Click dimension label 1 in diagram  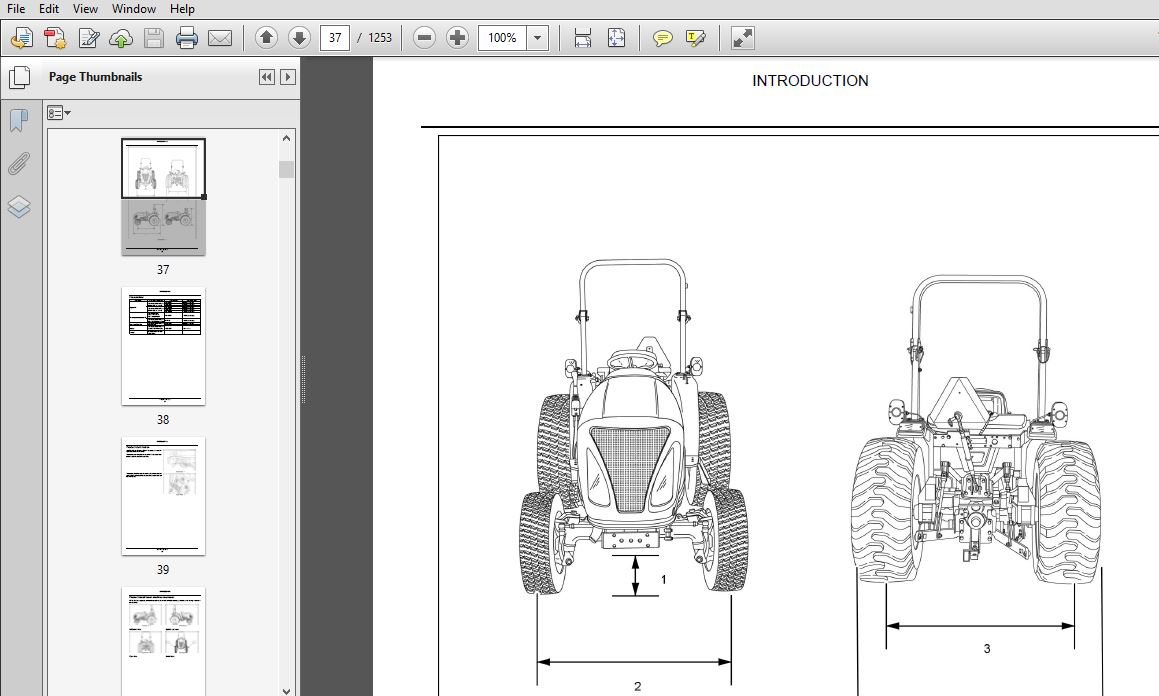click(x=664, y=580)
